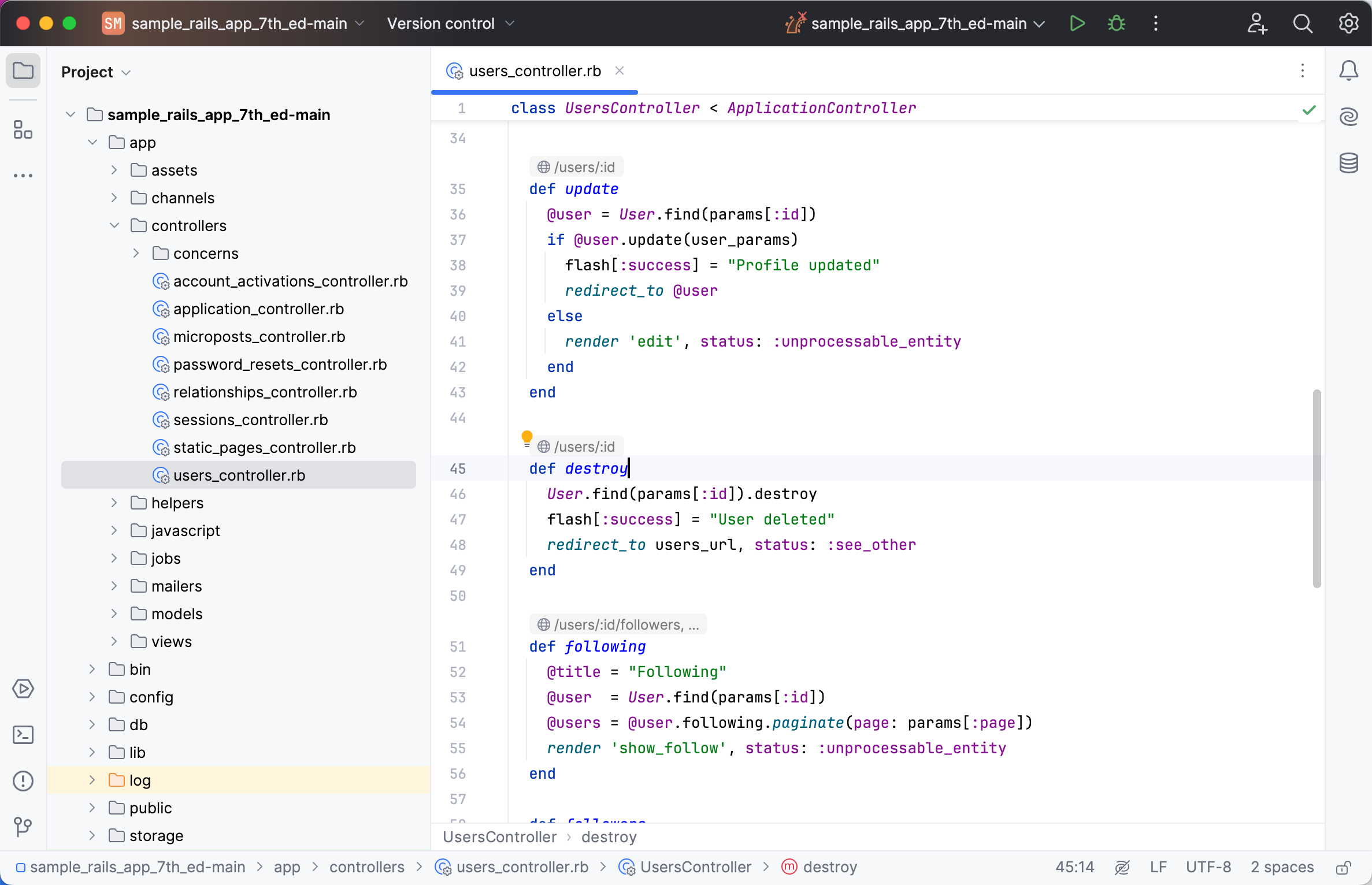Click the green inspections checkmark widget

1309,110
